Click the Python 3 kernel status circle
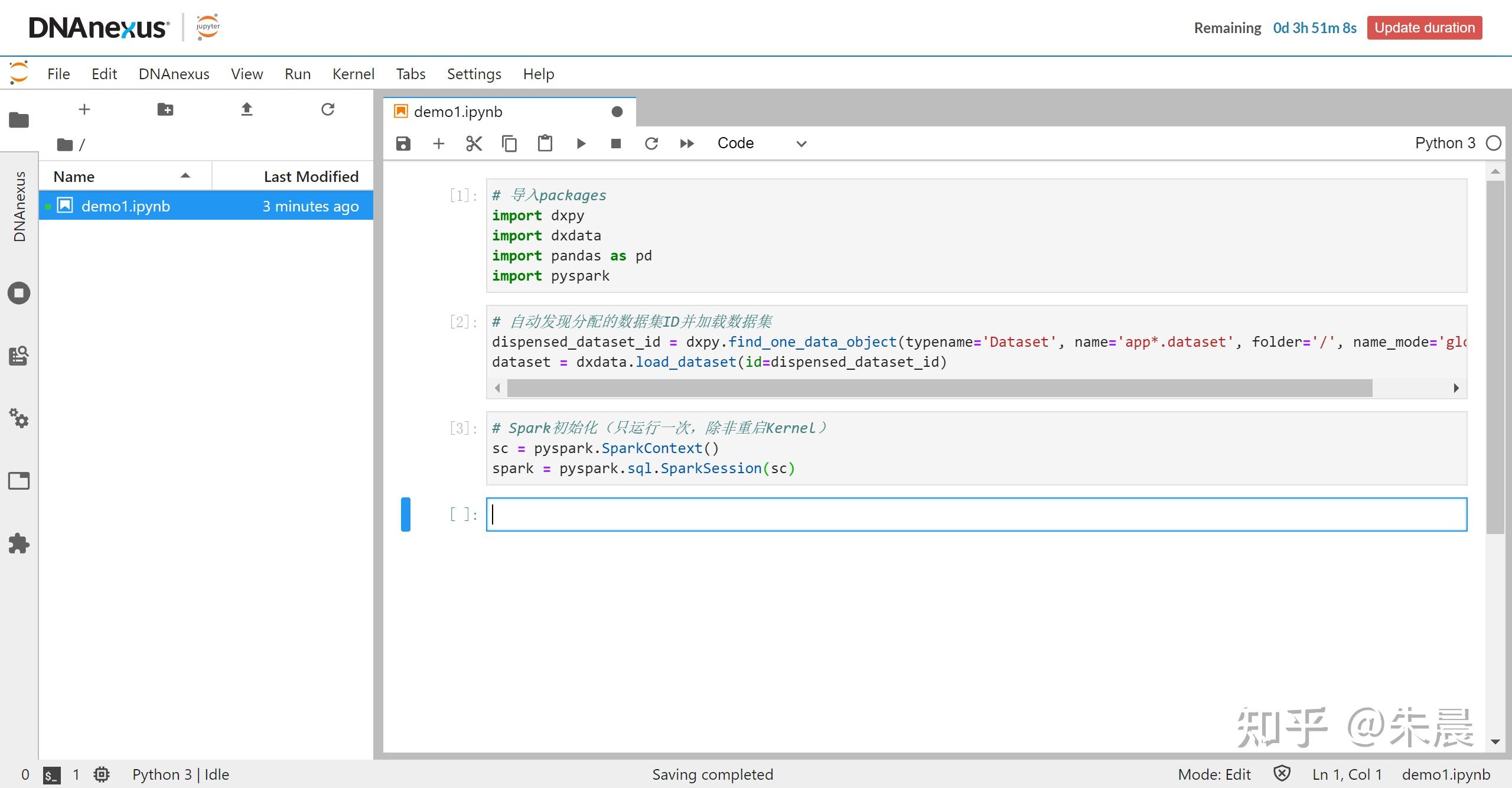The width and height of the screenshot is (1512, 788). click(x=1494, y=144)
